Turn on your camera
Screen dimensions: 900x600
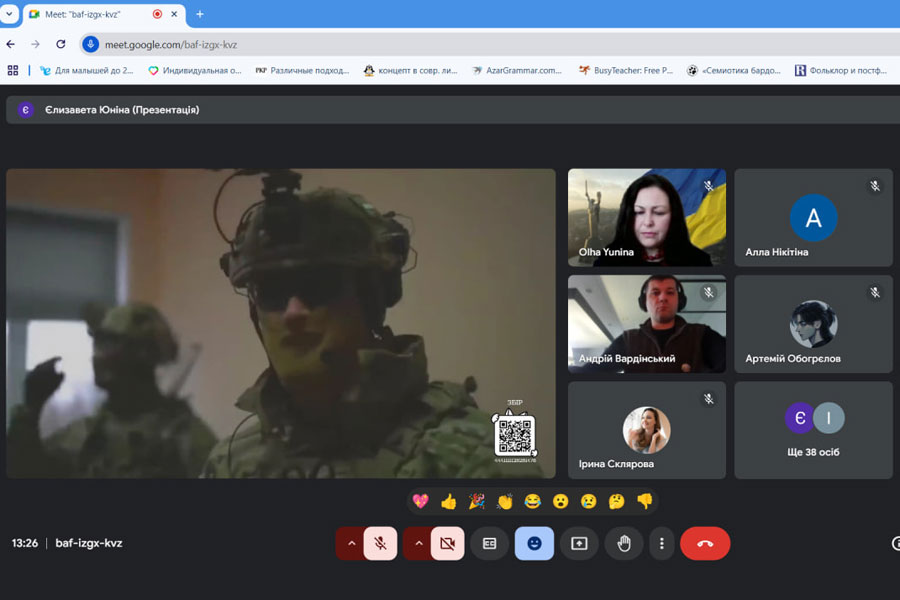coord(448,543)
